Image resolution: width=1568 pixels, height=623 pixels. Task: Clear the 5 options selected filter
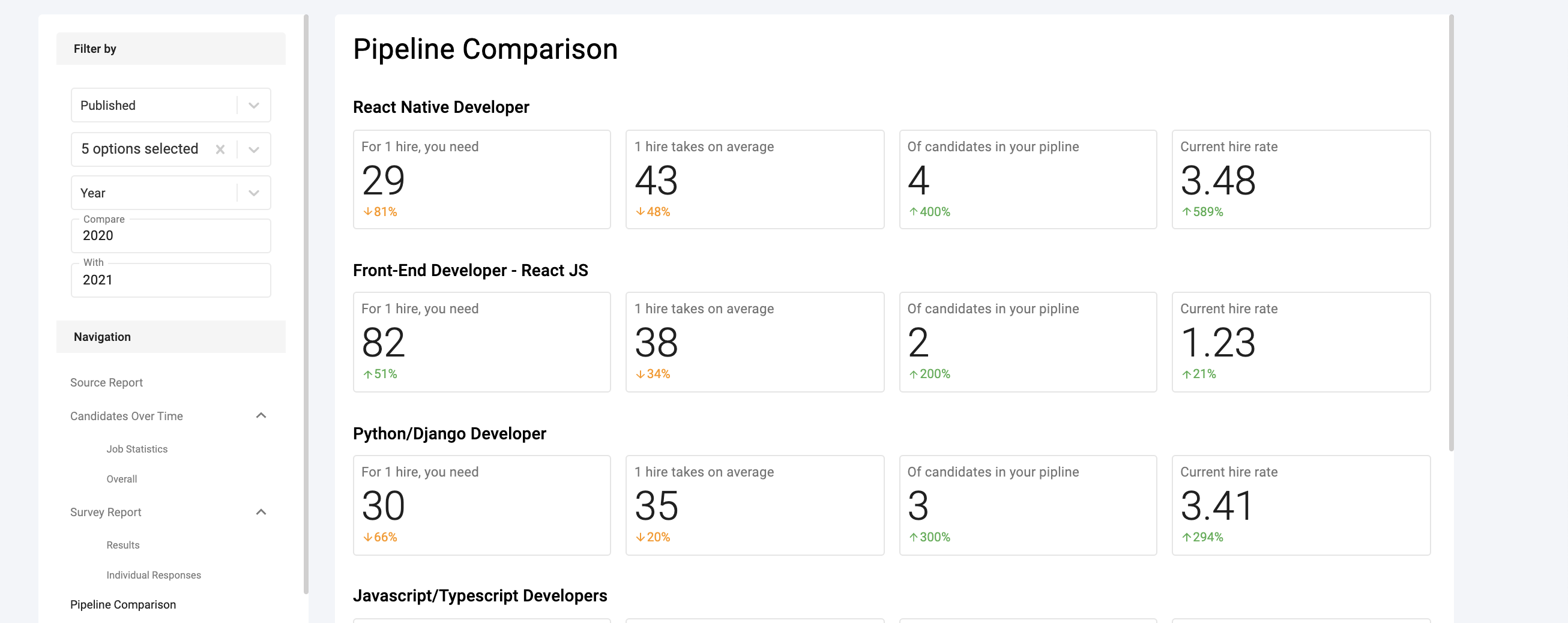click(220, 149)
